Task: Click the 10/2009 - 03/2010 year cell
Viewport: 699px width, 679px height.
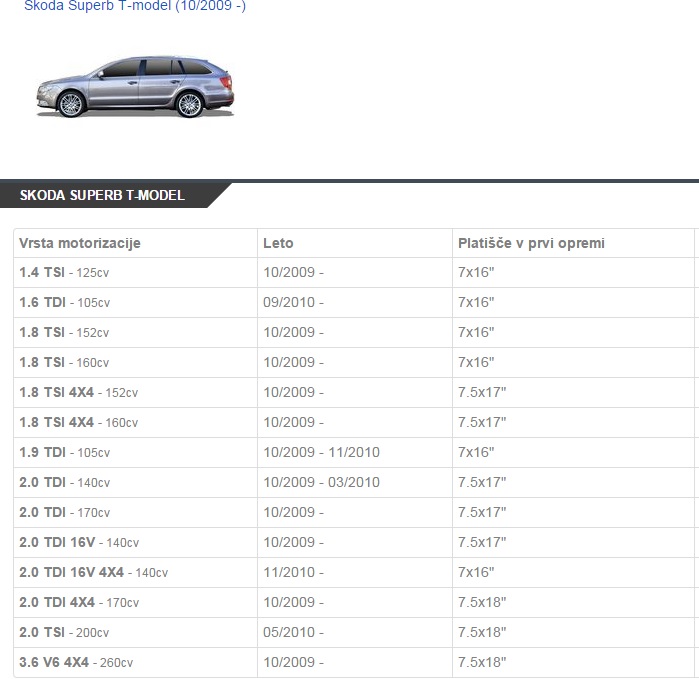Action: 355,482
